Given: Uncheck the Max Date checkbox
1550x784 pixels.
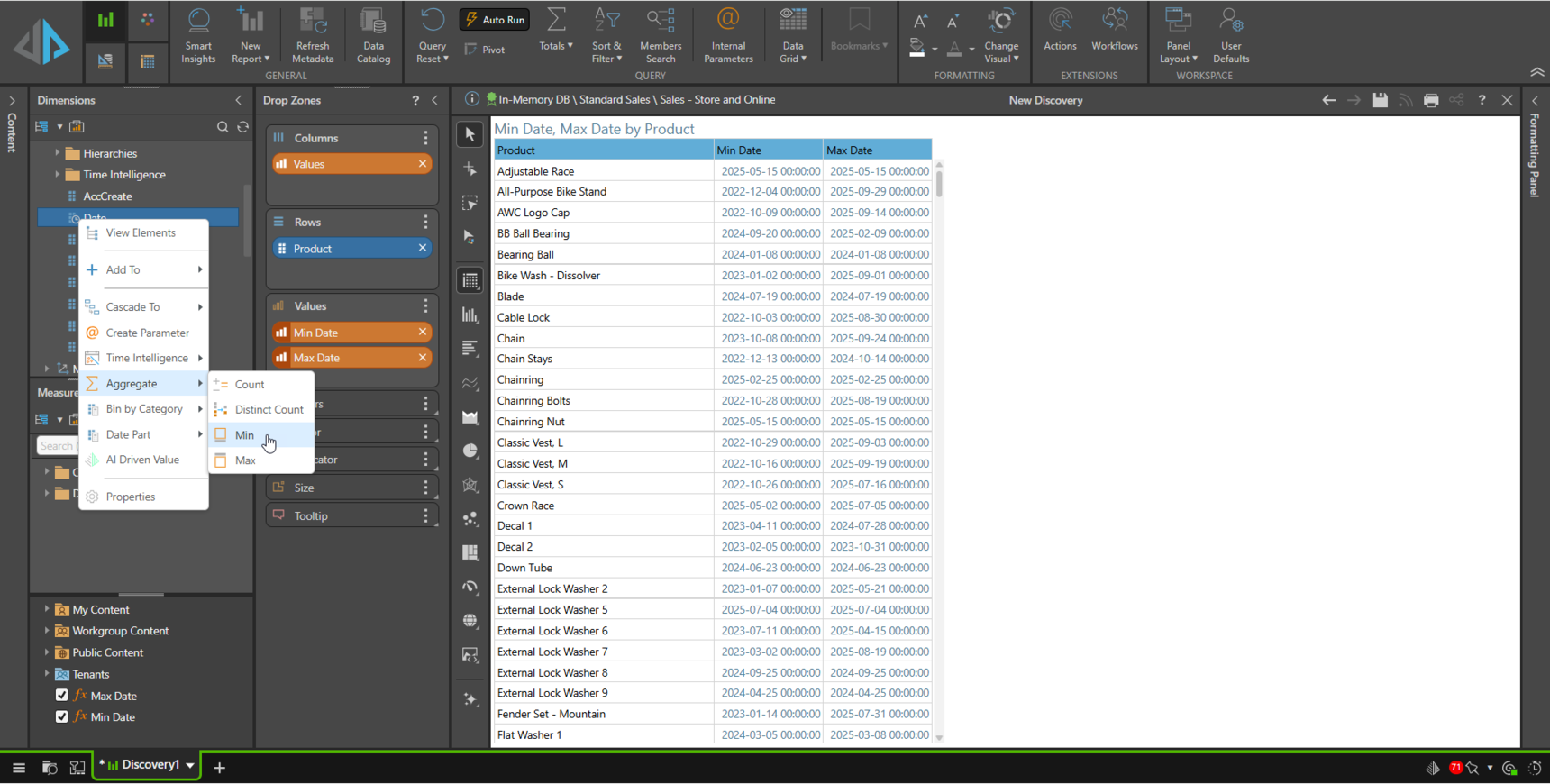Looking at the screenshot, I should (x=62, y=696).
